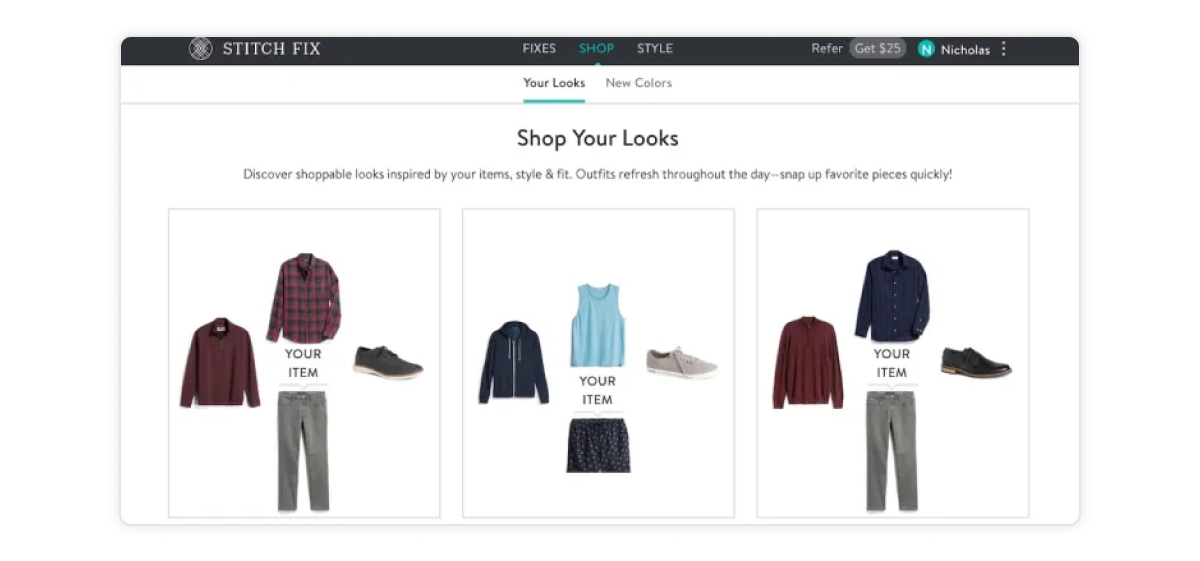Screen dimensions: 1200x561
Task: Click the Get $25 referral button
Action: tap(878, 48)
